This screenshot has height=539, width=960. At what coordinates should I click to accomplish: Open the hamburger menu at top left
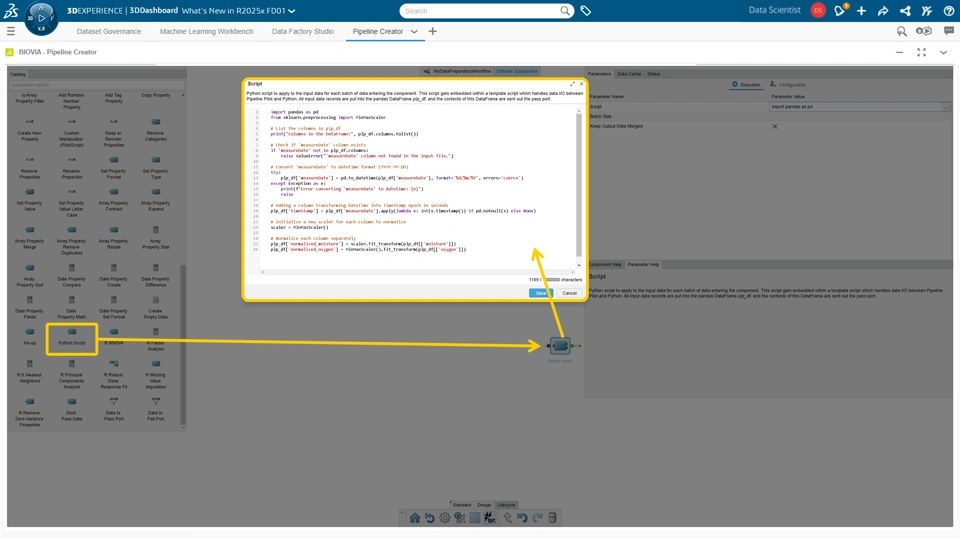coord(10,31)
